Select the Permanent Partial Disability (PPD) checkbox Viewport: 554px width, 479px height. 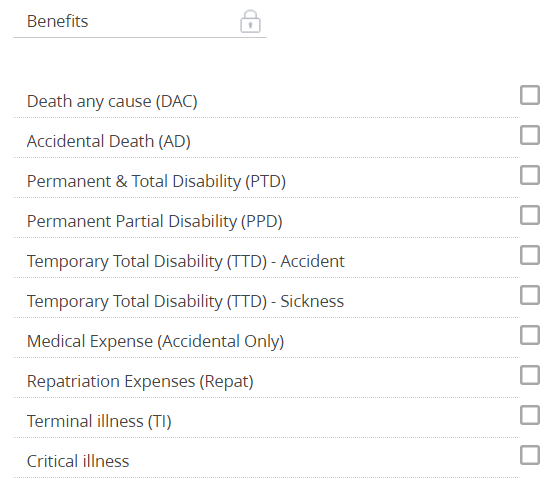[530, 215]
